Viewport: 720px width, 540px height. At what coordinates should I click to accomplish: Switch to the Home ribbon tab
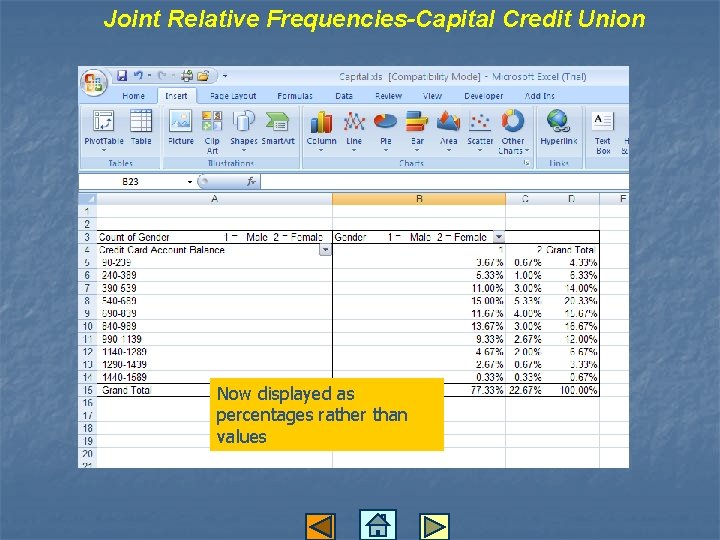coord(133,96)
